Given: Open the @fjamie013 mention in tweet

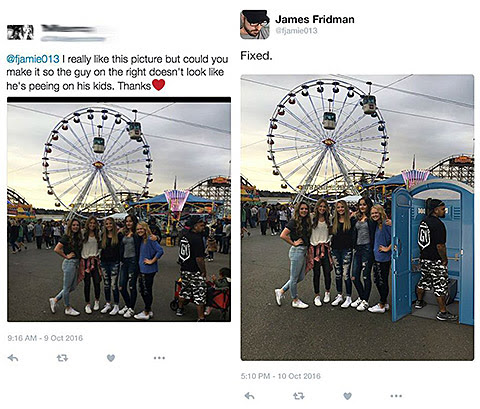Looking at the screenshot, I should click(33, 59).
